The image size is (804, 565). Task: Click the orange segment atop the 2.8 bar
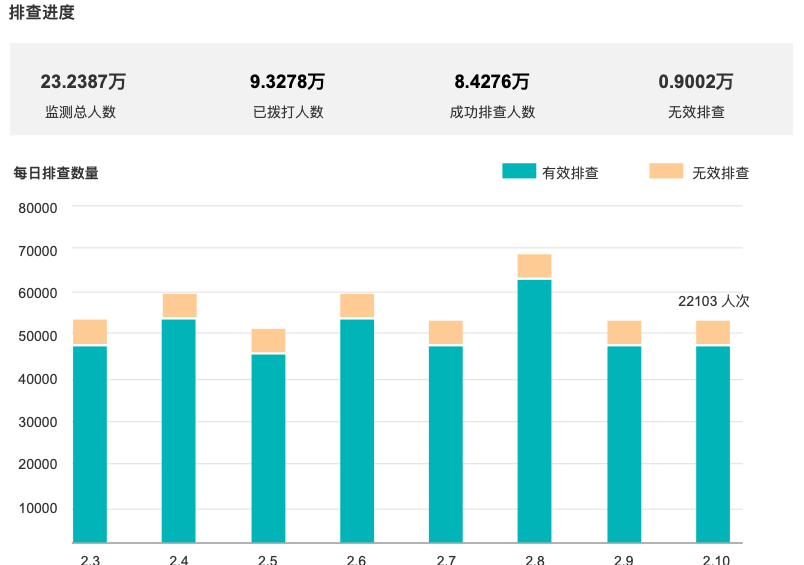click(535, 266)
